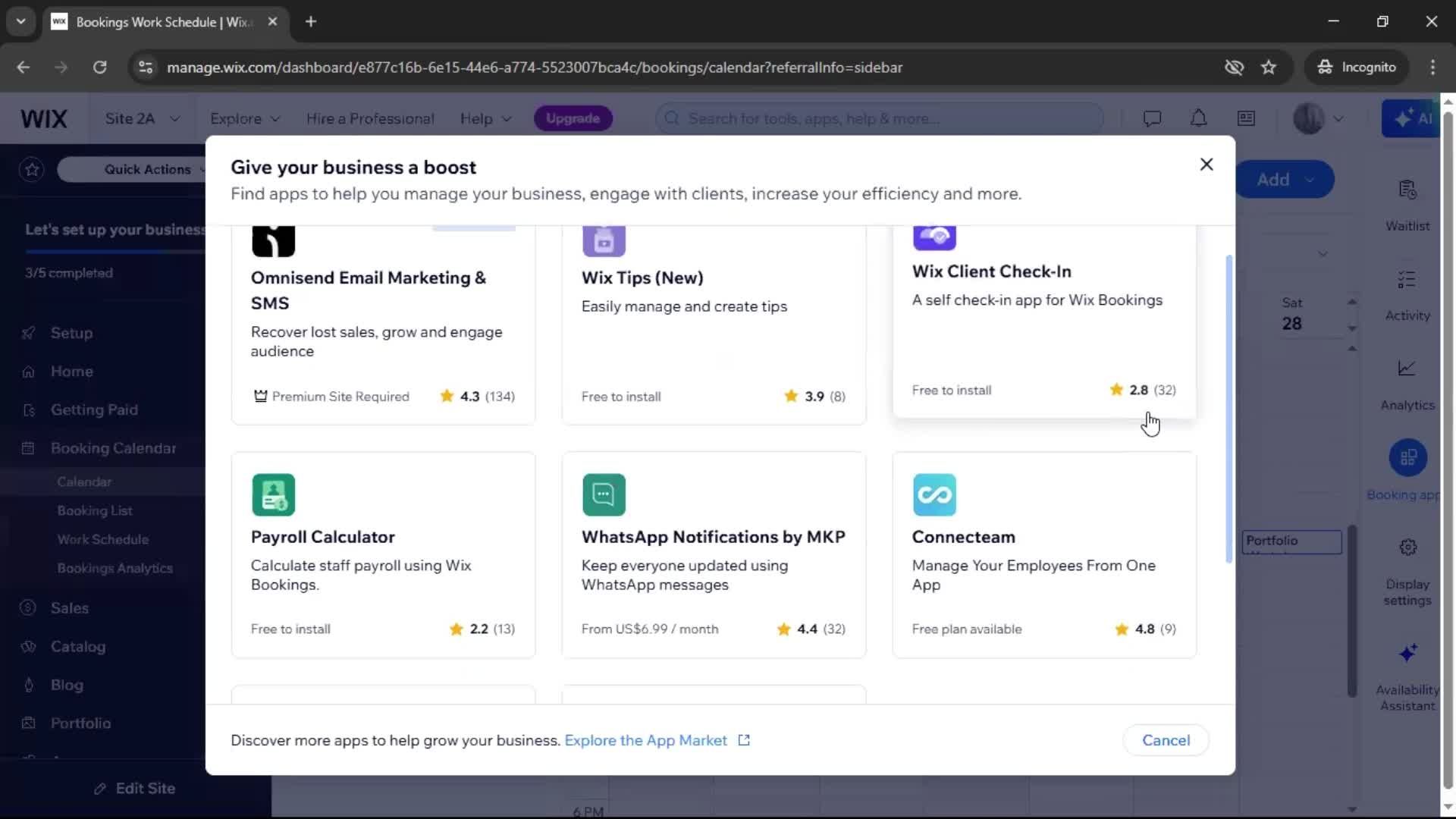View site information icon in address bar

(x=145, y=67)
